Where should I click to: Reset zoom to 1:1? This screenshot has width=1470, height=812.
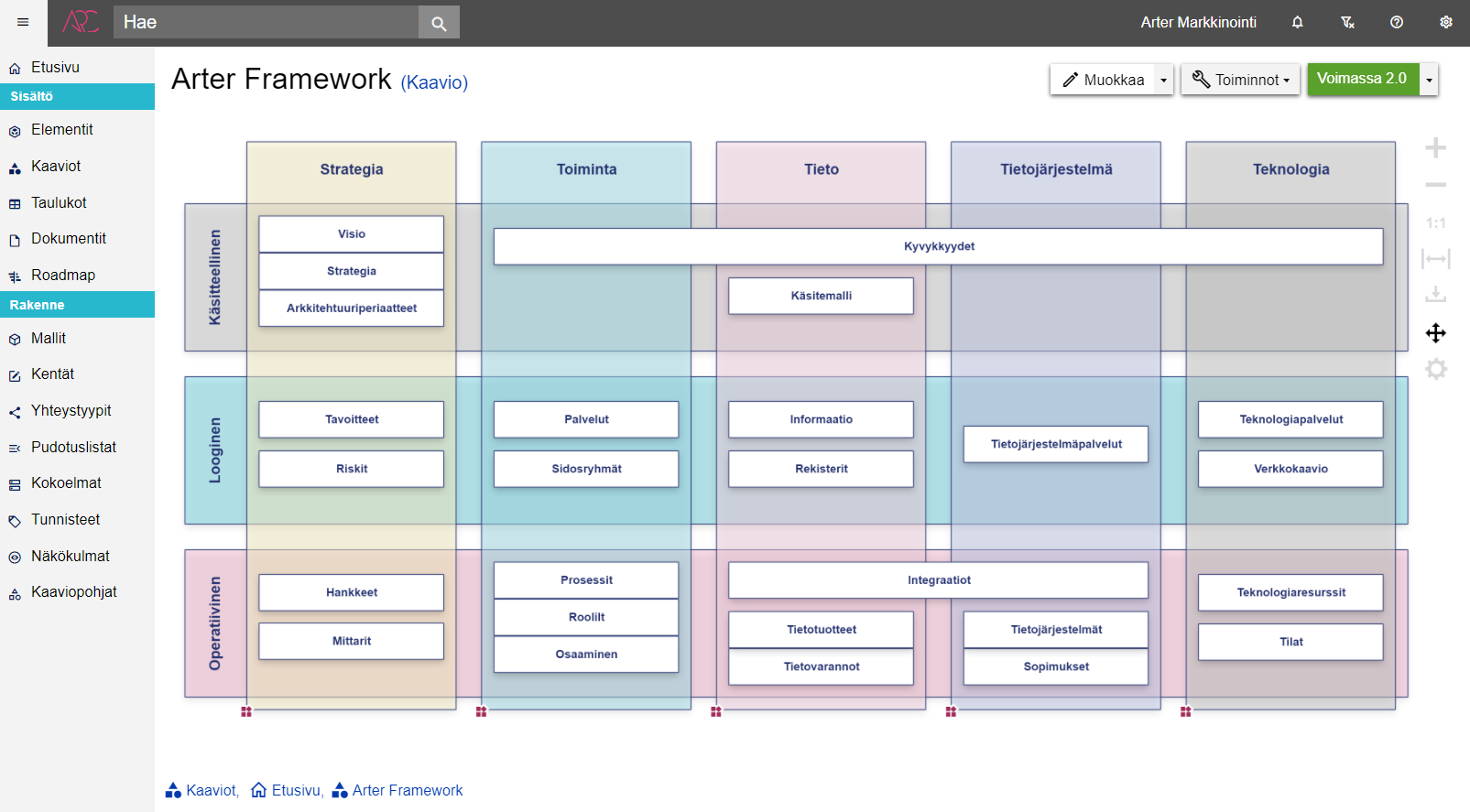pyautogui.click(x=1436, y=222)
